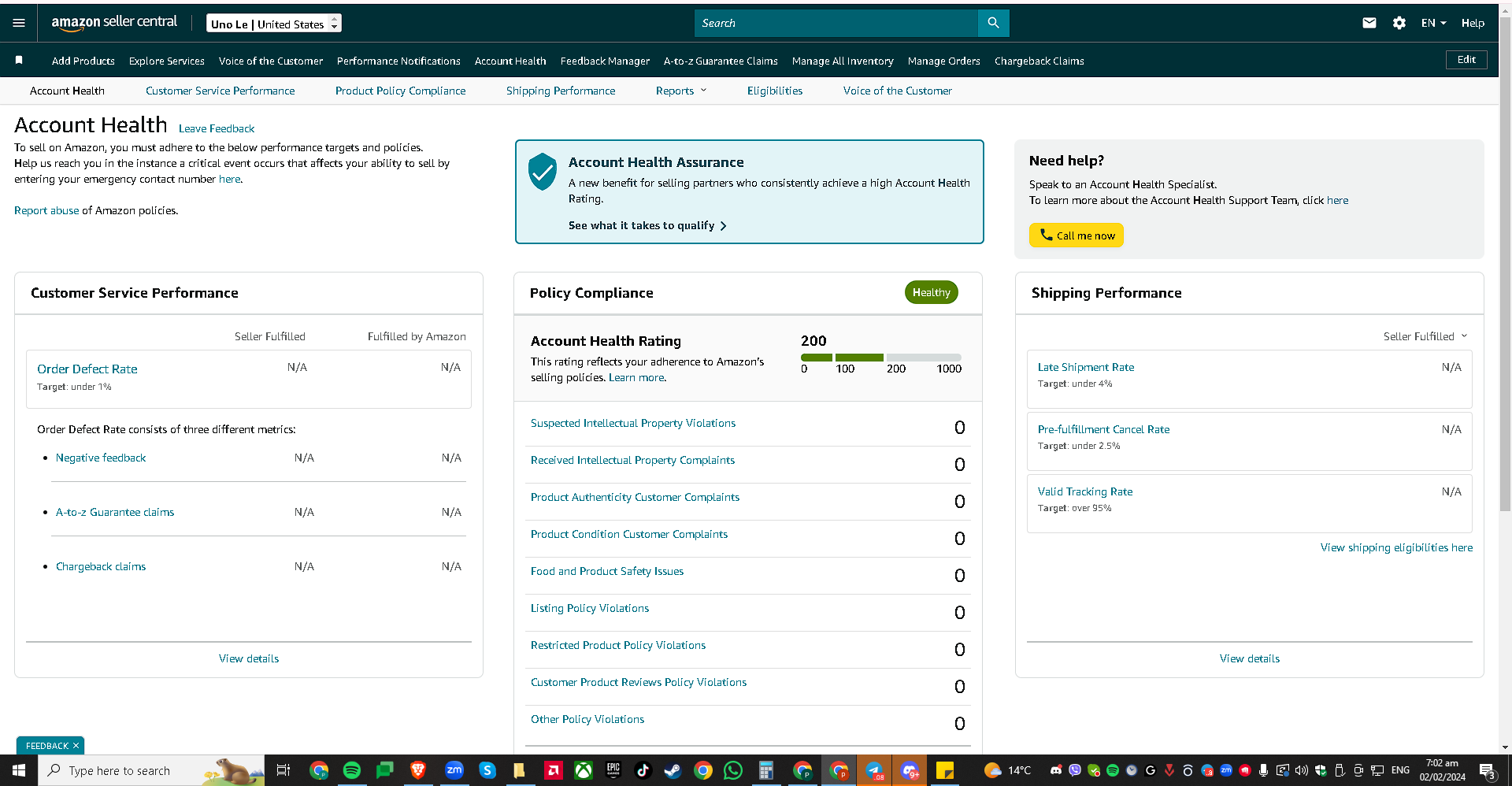Open Add Products in the top menu
Image resolution: width=1512 pixels, height=786 pixels.
pyautogui.click(x=83, y=61)
